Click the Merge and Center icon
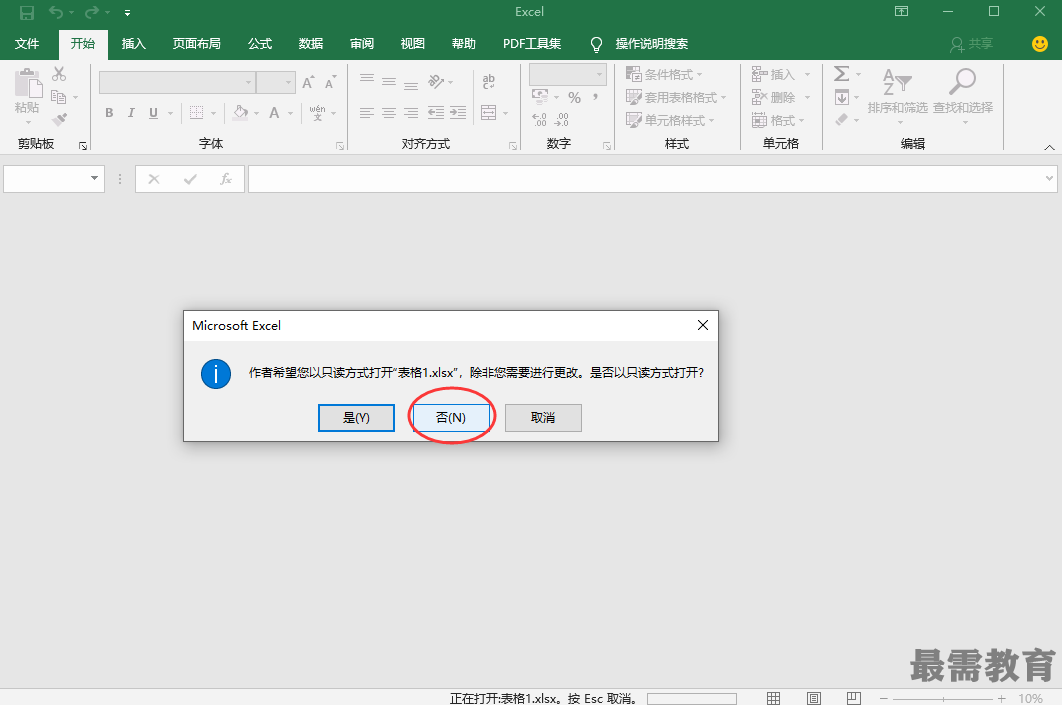 488,113
